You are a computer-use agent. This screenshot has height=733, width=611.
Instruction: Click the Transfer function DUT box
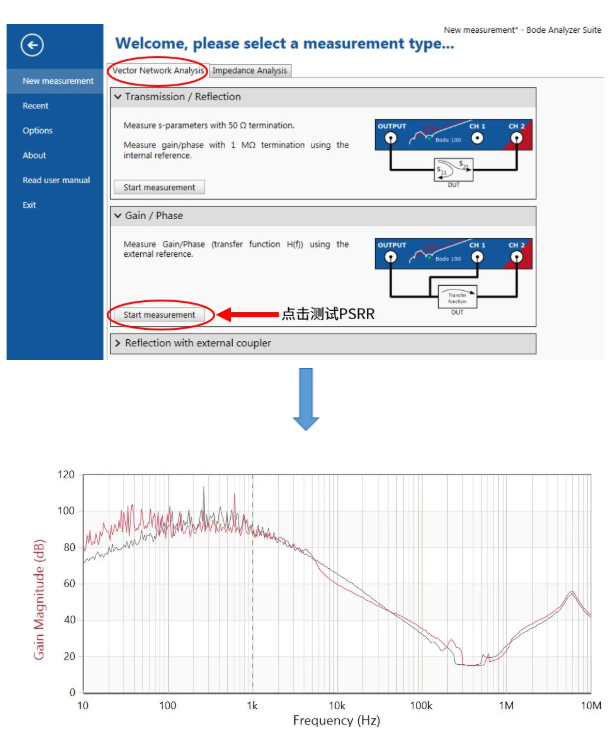click(455, 295)
